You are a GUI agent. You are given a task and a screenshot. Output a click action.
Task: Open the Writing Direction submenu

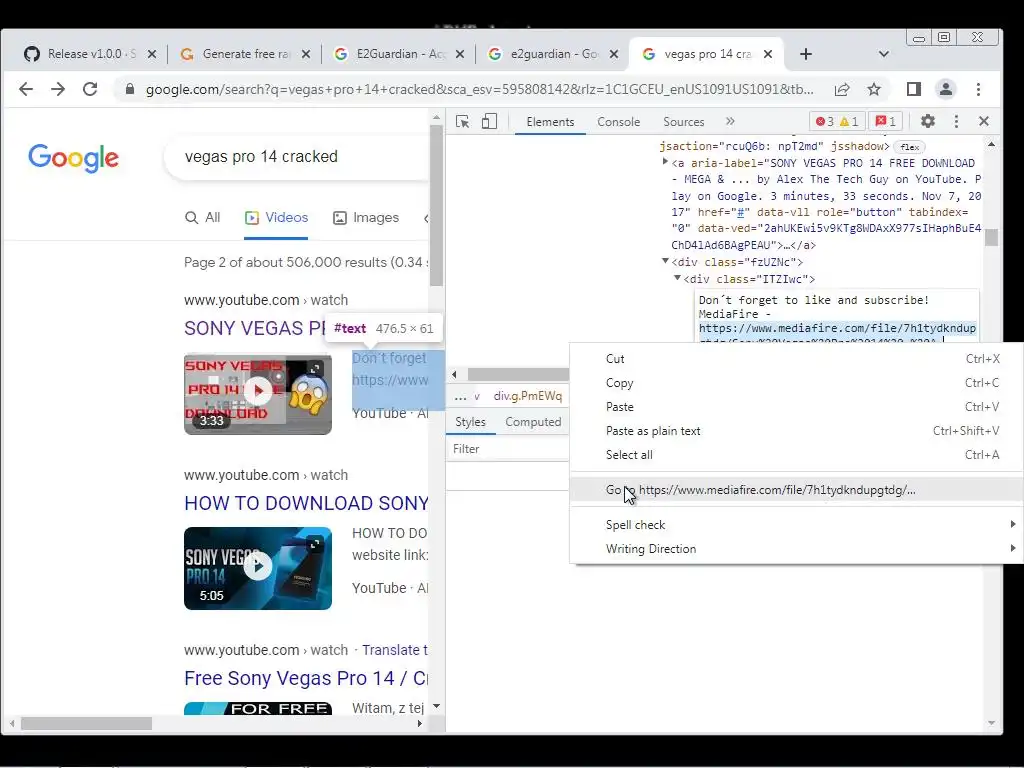(797, 549)
